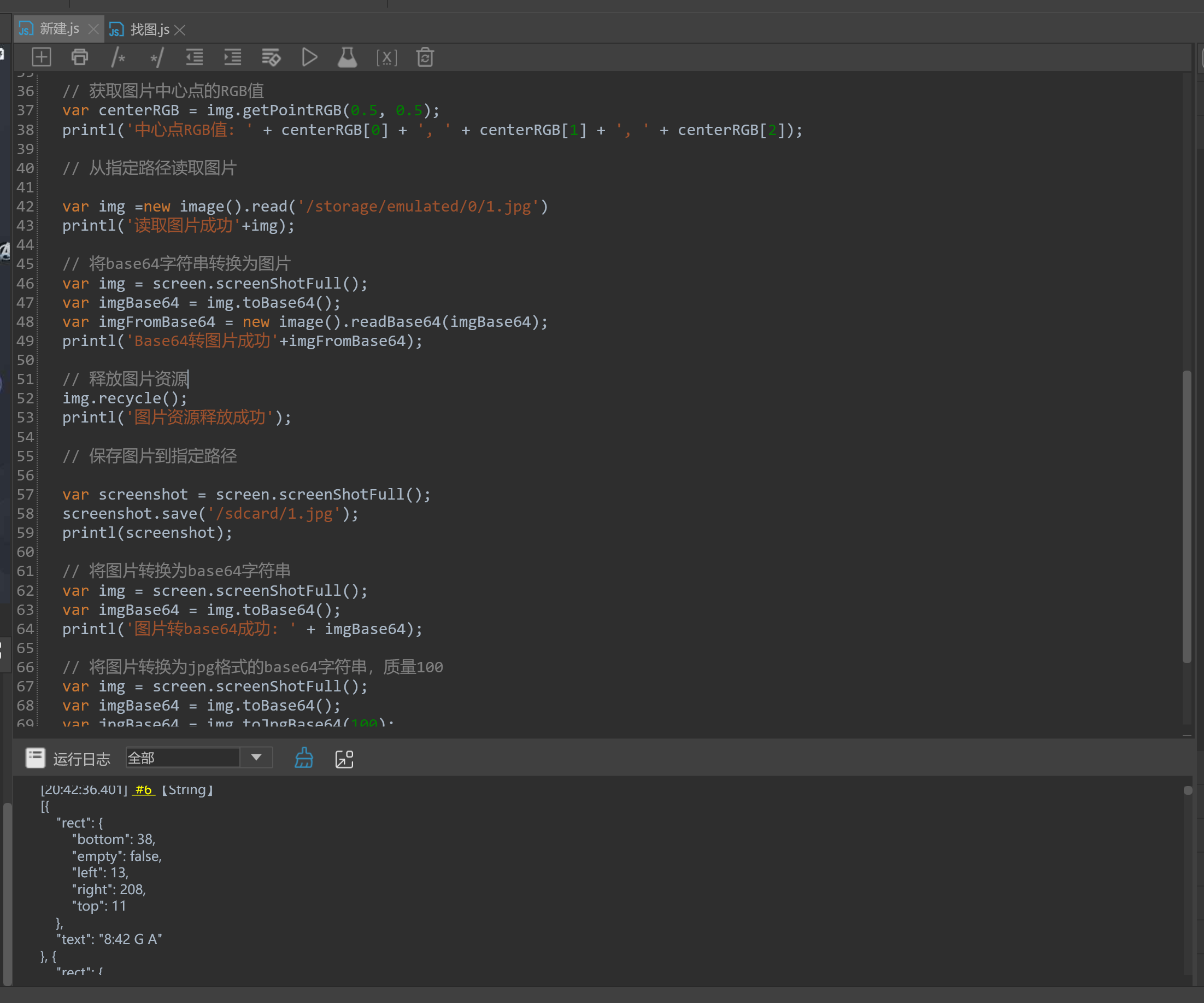Click println(screenshot) on line 59

click(147, 533)
